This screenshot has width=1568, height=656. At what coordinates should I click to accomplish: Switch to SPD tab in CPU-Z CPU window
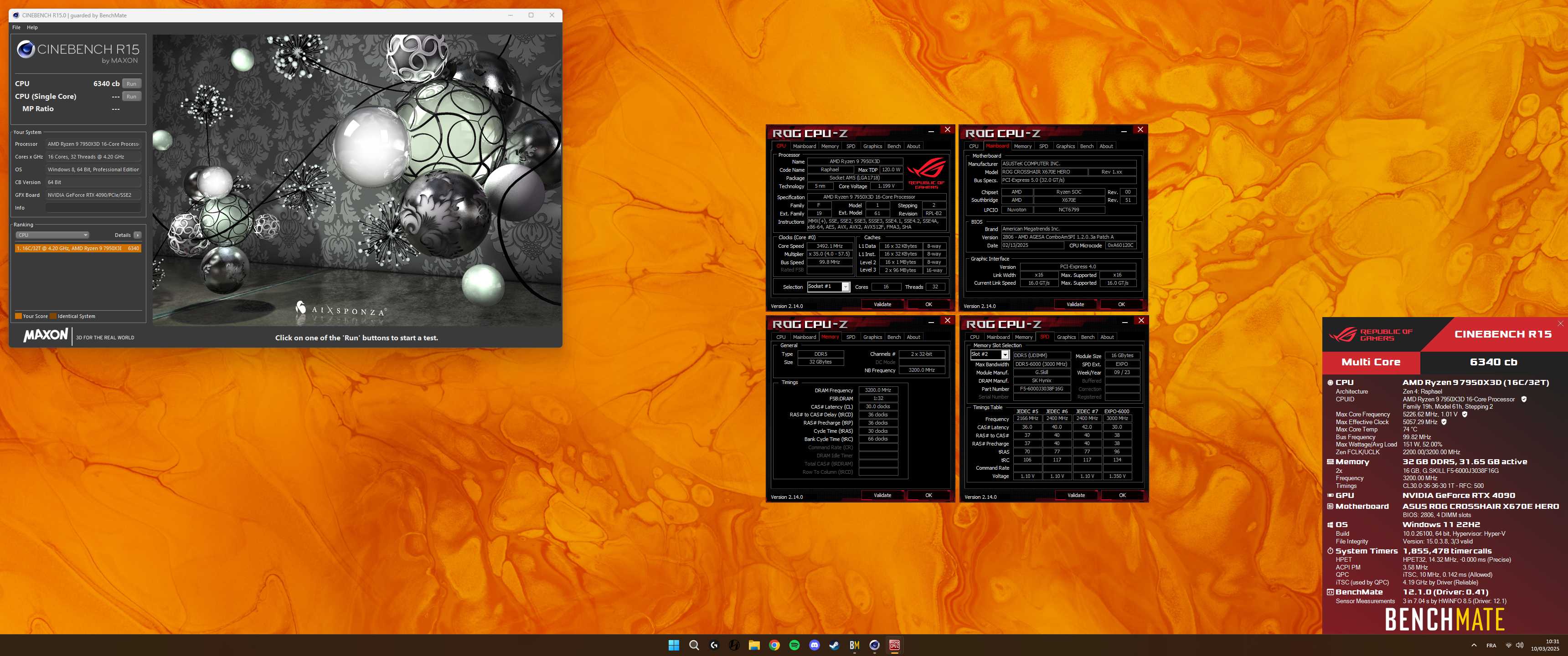pyautogui.click(x=851, y=146)
